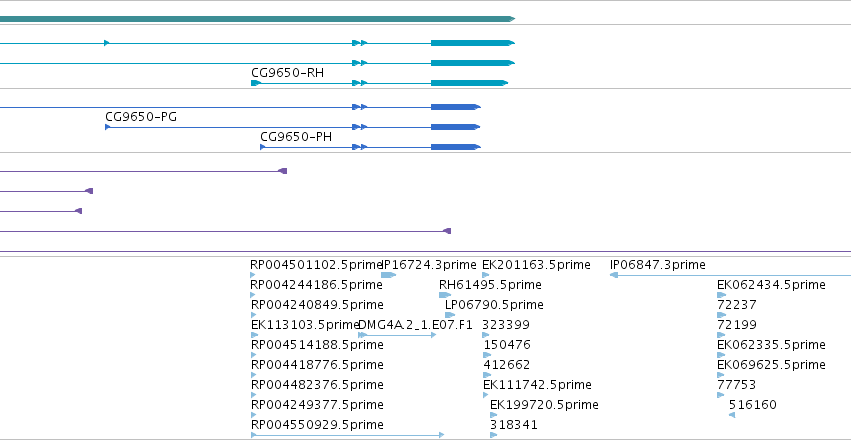Click the RP004501102.5prime EST label
851x440 pixels.
pos(317,265)
